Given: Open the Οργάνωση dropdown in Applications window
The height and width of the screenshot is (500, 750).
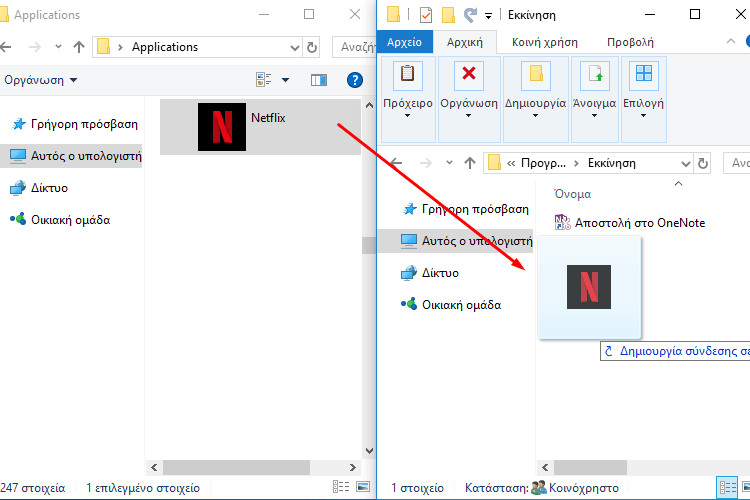Looking at the screenshot, I should [x=40, y=80].
